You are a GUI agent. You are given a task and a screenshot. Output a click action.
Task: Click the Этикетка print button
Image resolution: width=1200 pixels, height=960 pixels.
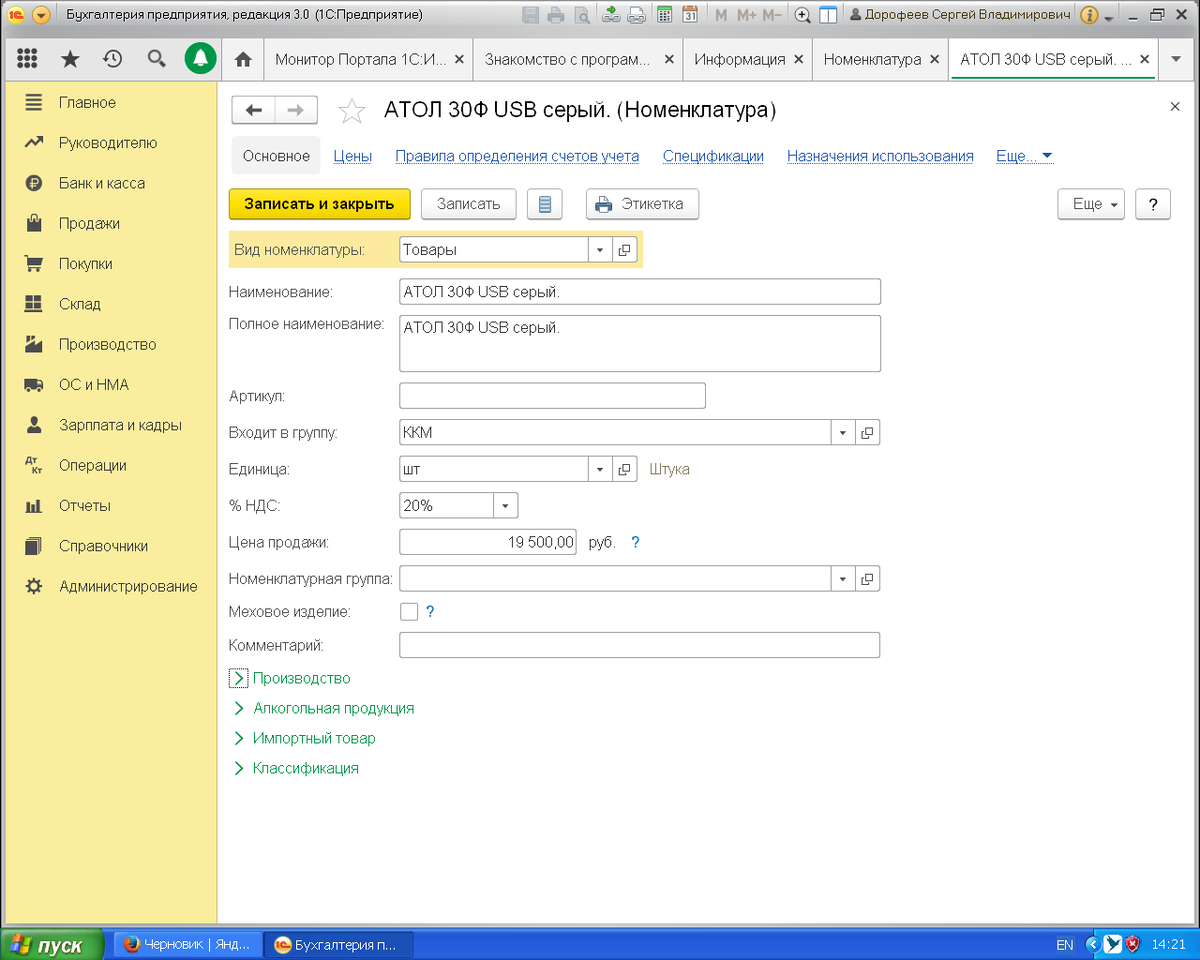pos(642,204)
